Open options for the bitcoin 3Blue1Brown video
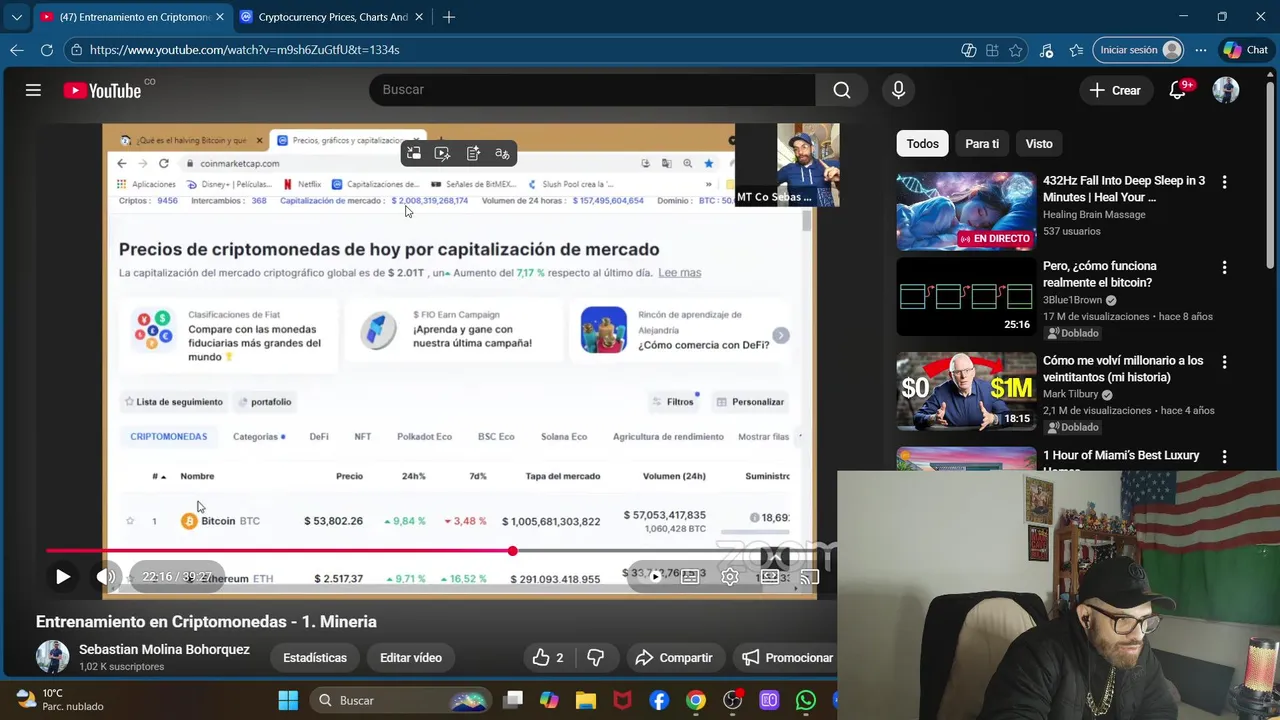1280x720 pixels. click(1224, 268)
